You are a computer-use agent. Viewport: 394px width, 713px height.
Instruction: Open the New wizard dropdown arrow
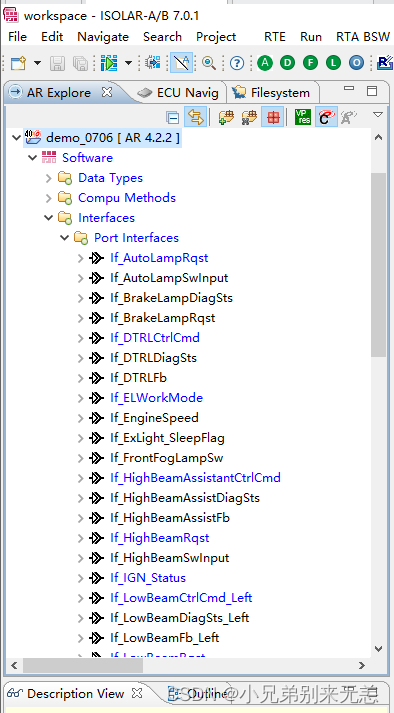pyautogui.click(x=37, y=63)
